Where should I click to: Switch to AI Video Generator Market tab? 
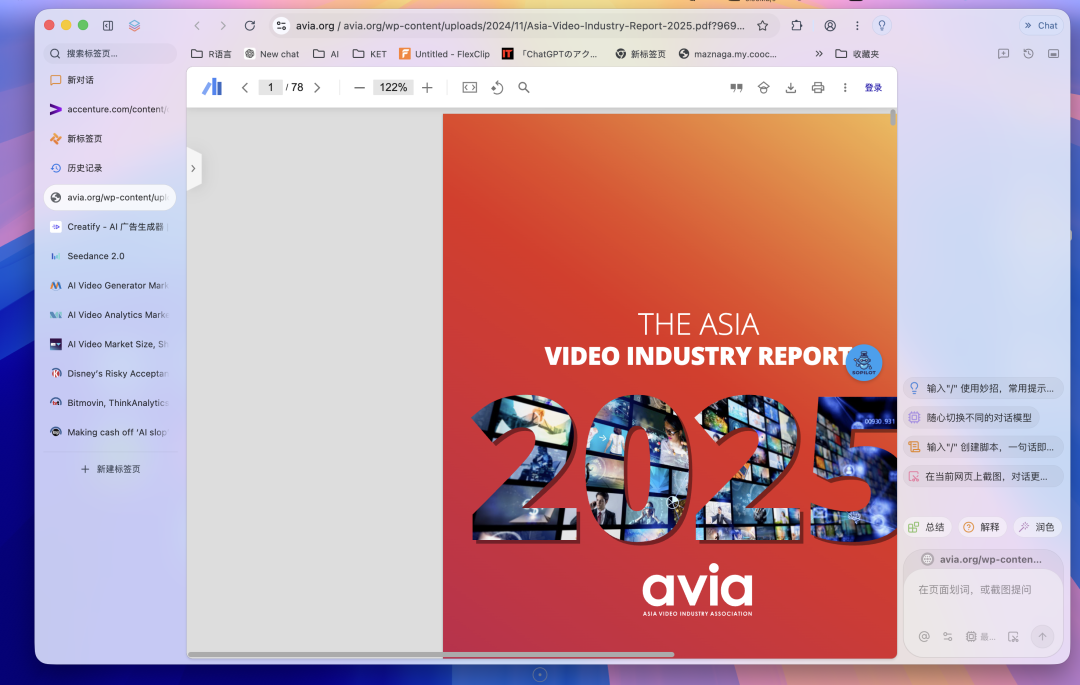tap(110, 285)
